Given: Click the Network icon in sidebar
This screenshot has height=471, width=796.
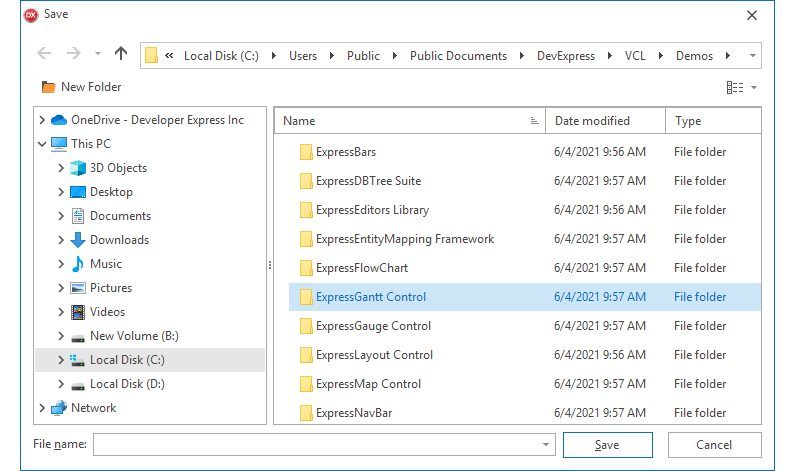Looking at the screenshot, I should (58, 408).
